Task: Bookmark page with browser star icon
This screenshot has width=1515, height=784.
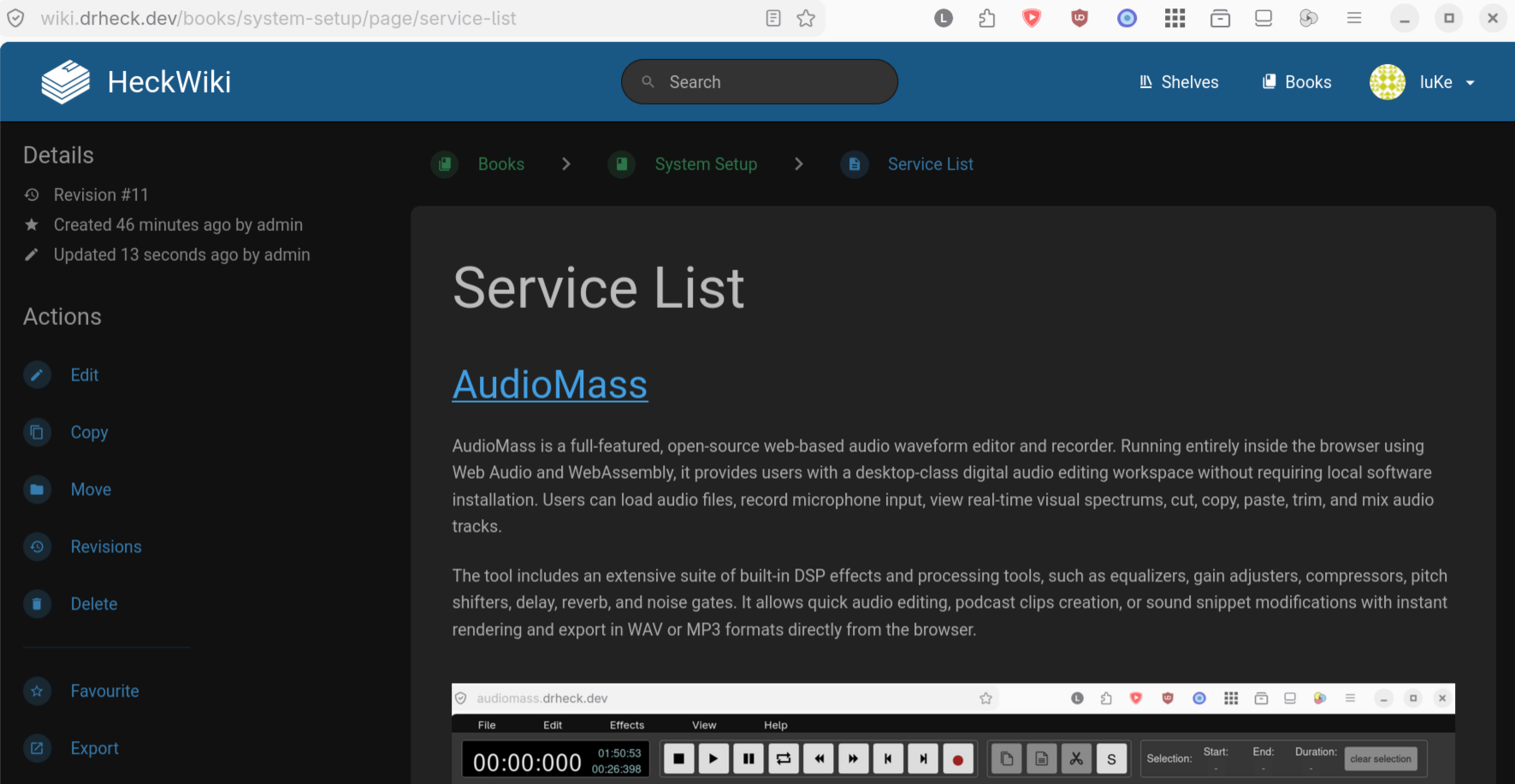Action: point(806,18)
